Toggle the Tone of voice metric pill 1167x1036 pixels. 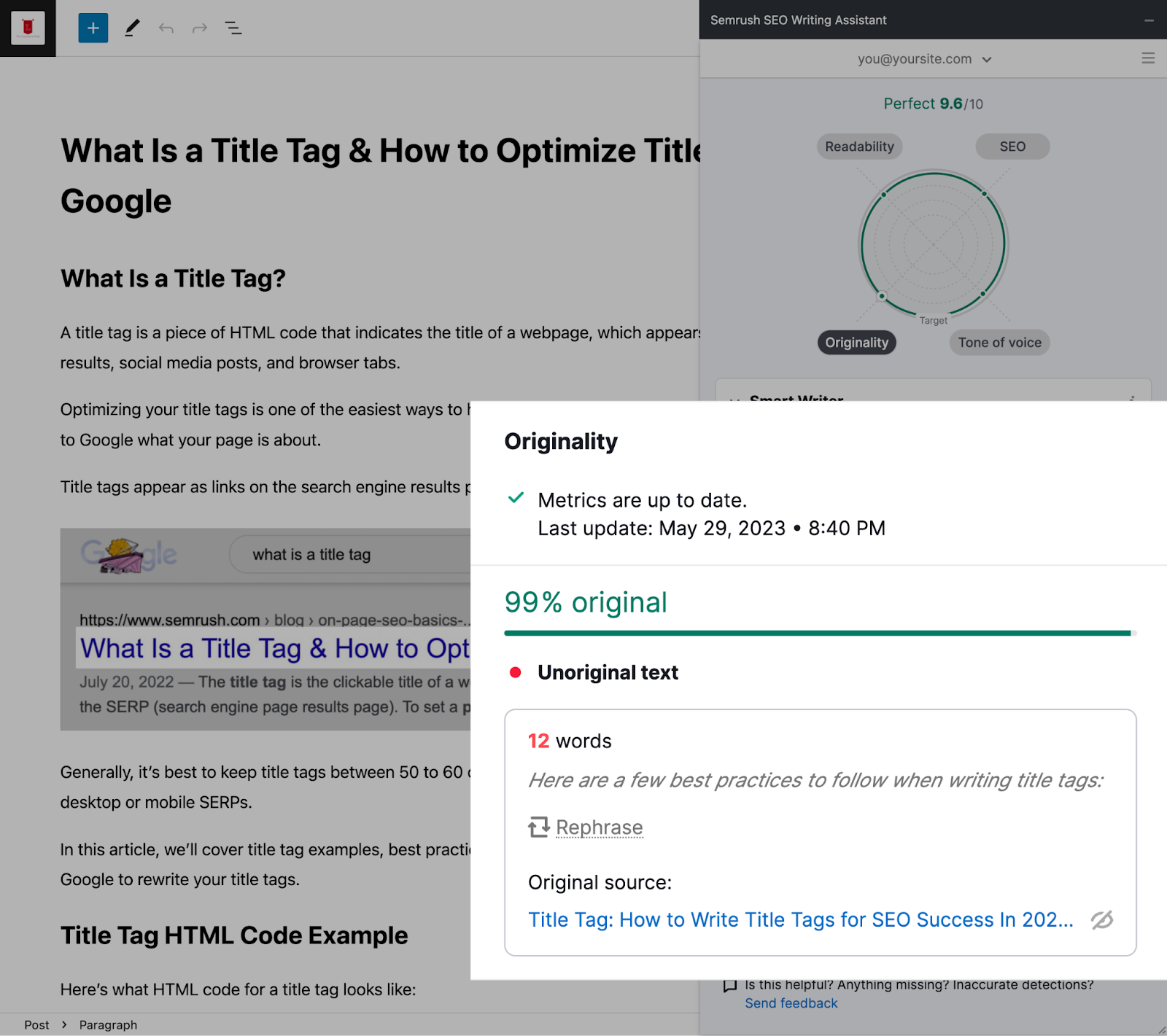[999, 342]
